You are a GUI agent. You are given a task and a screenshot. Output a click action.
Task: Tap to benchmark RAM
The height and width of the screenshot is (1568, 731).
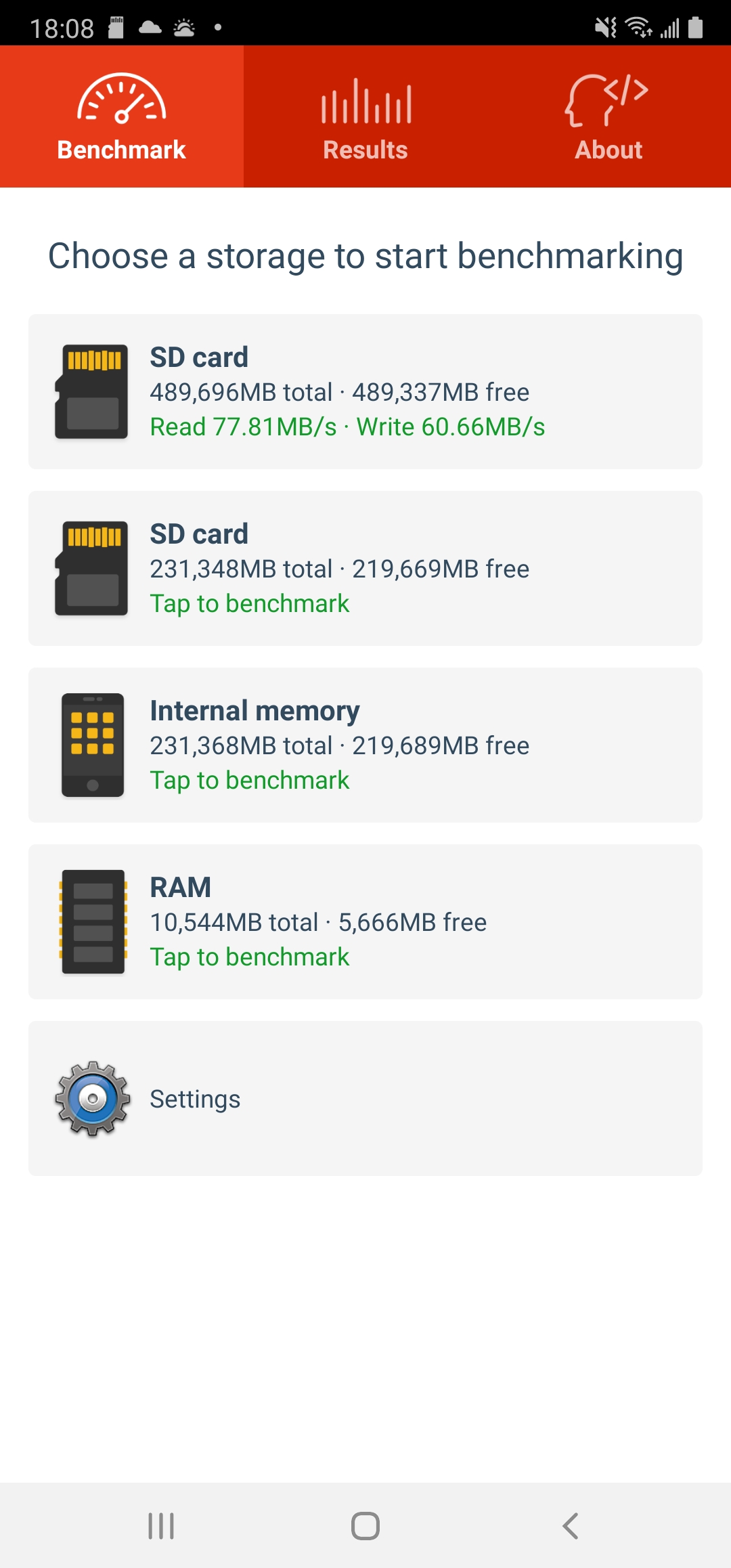pos(250,957)
